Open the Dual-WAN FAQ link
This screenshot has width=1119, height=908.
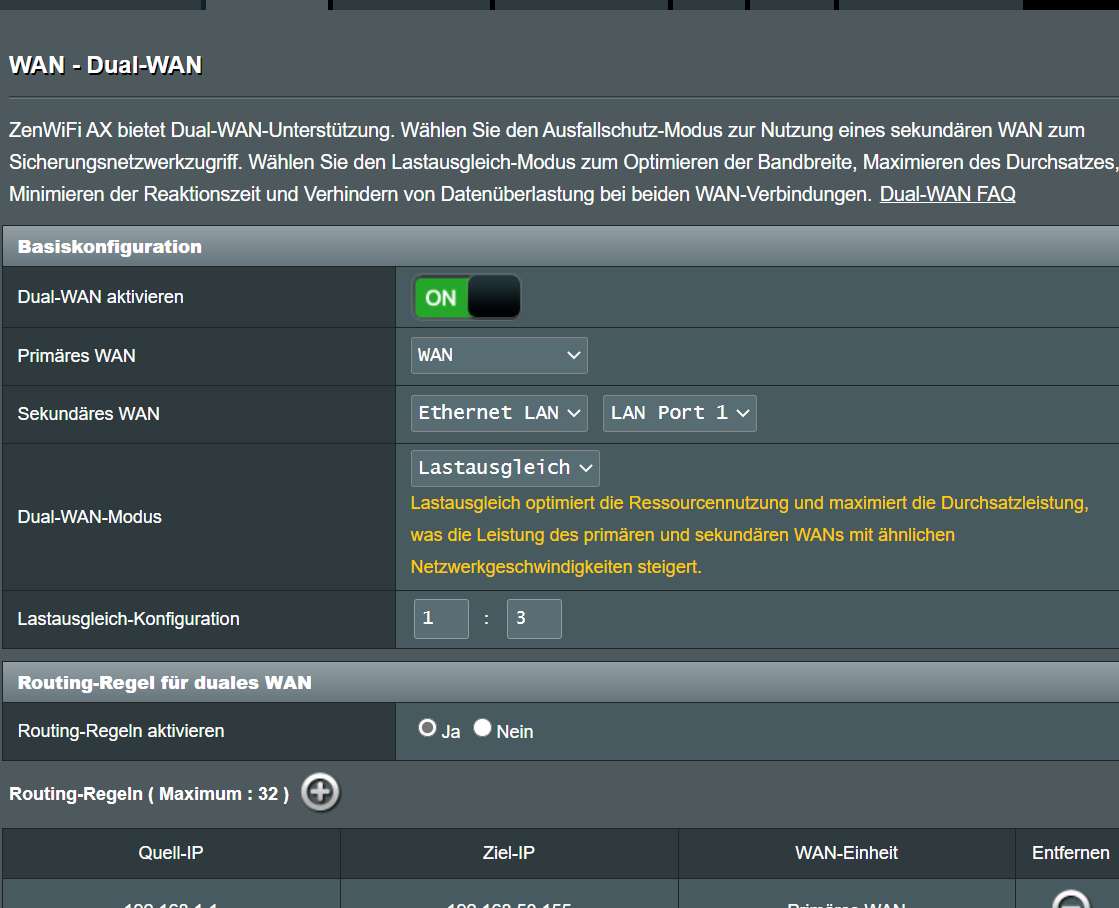click(x=947, y=194)
